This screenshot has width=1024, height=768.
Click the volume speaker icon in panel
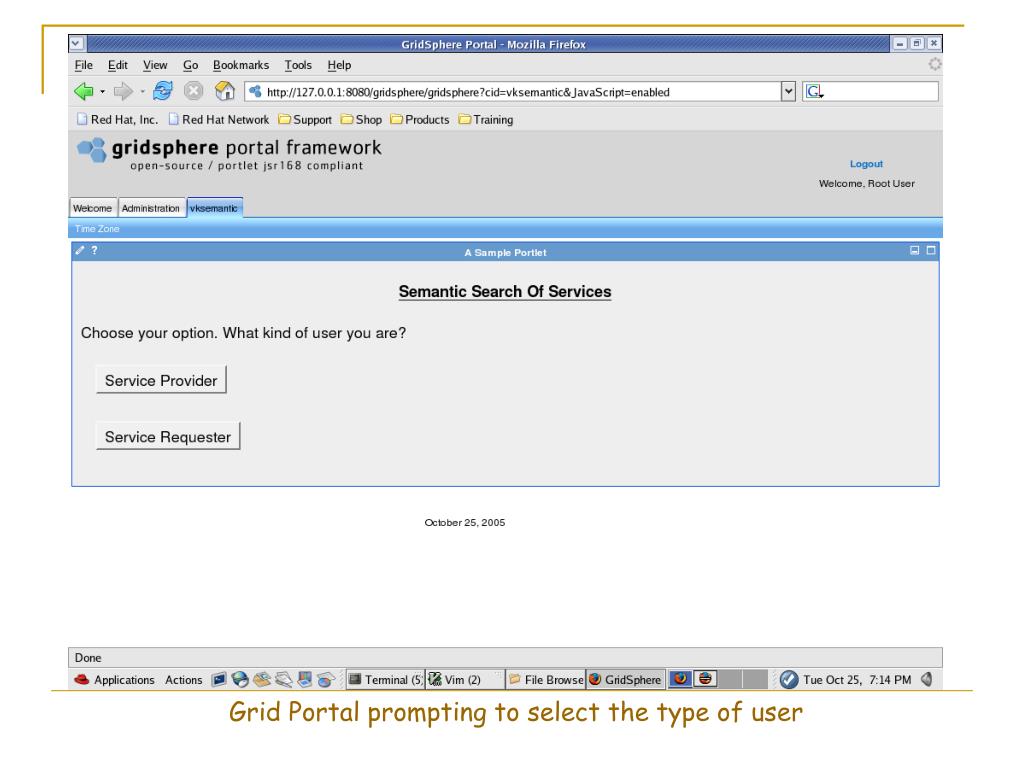[925, 680]
